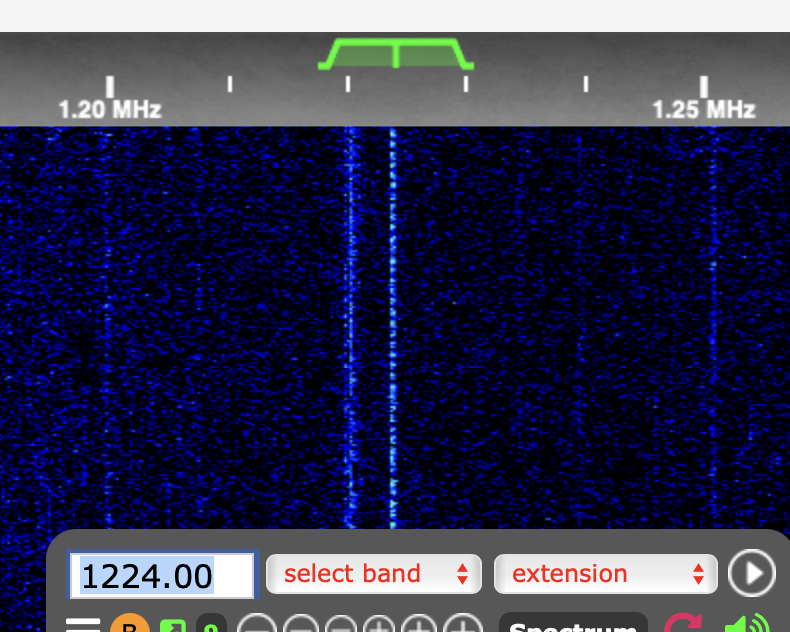This screenshot has height=632, width=790.
Task: Open the extension dropdown
Action: pyautogui.click(x=606, y=574)
